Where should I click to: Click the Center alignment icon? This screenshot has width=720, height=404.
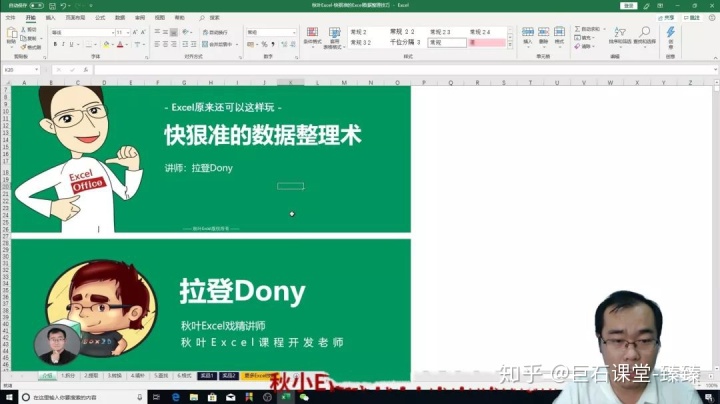click(165, 45)
